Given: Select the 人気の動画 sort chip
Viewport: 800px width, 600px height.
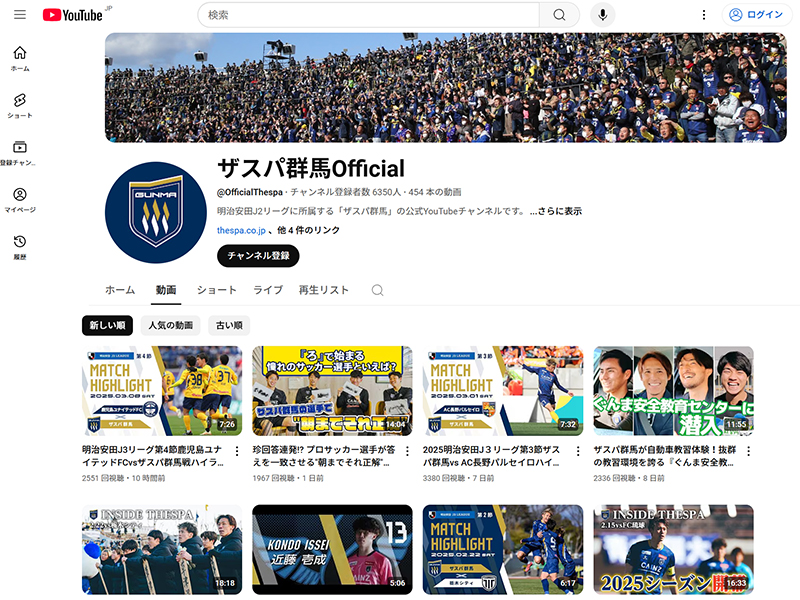Looking at the screenshot, I should tap(170, 325).
